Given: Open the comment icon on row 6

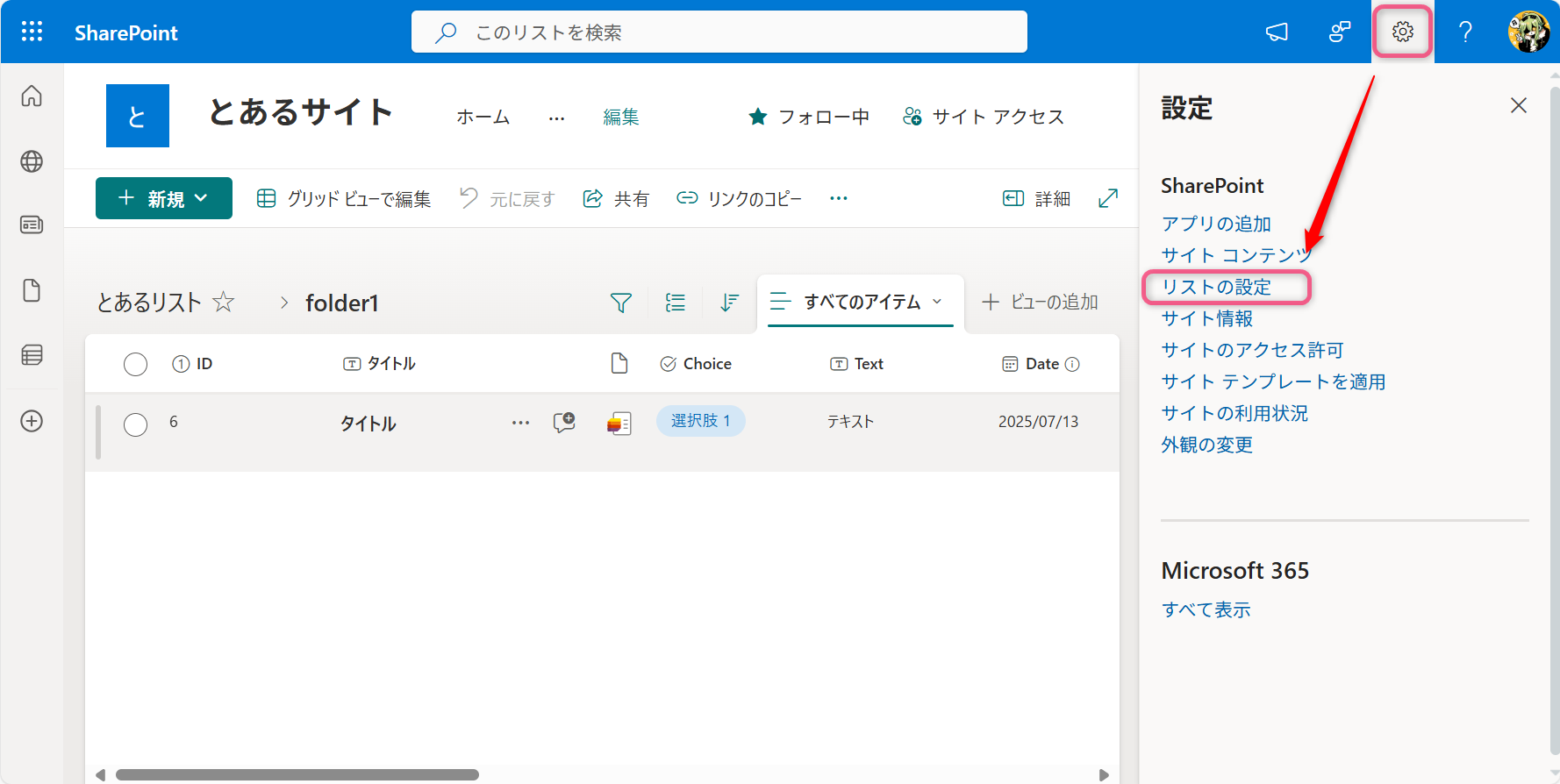Looking at the screenshot, I should 564,423.
